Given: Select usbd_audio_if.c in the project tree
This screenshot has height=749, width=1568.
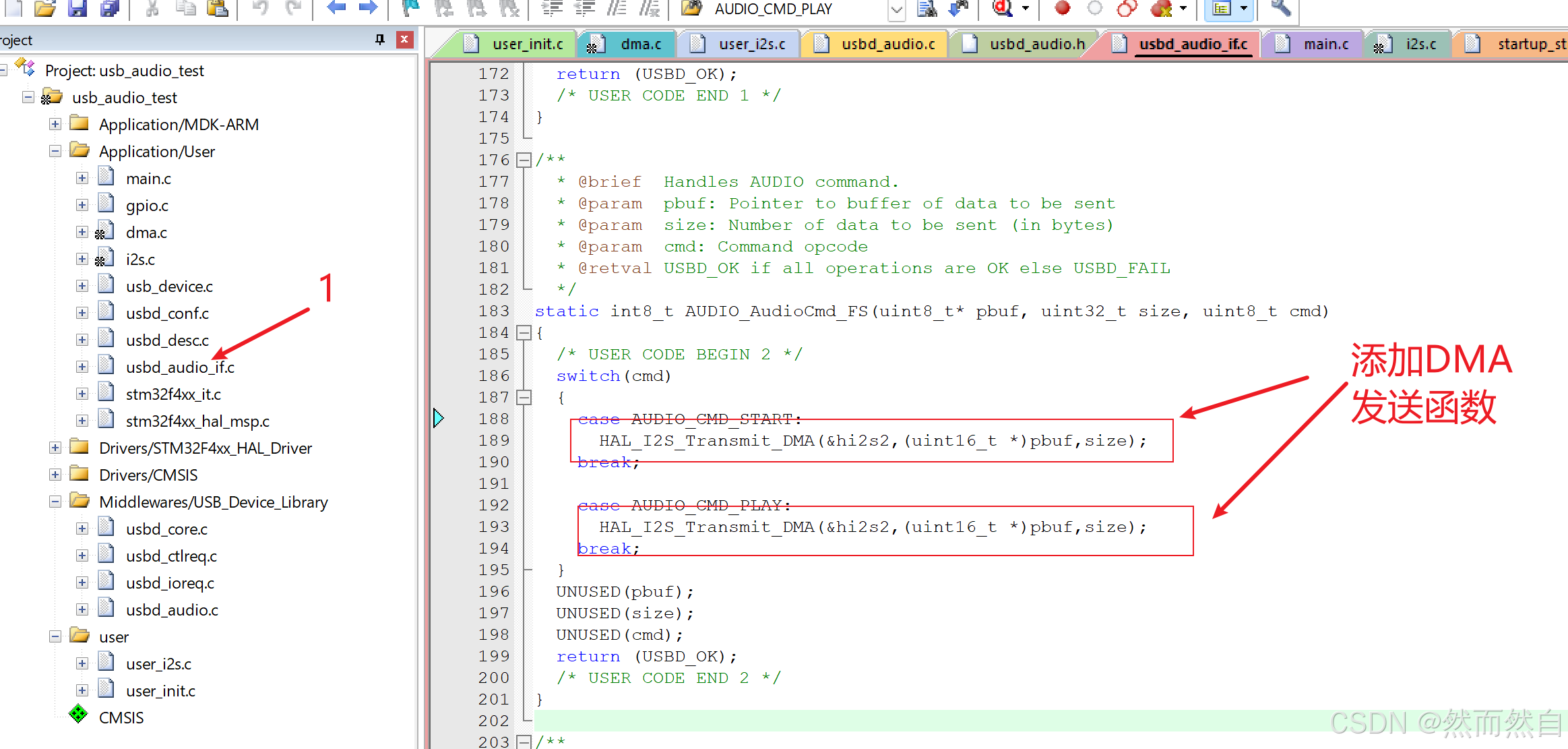Looking at the screenshot, I should click(179, 367).
